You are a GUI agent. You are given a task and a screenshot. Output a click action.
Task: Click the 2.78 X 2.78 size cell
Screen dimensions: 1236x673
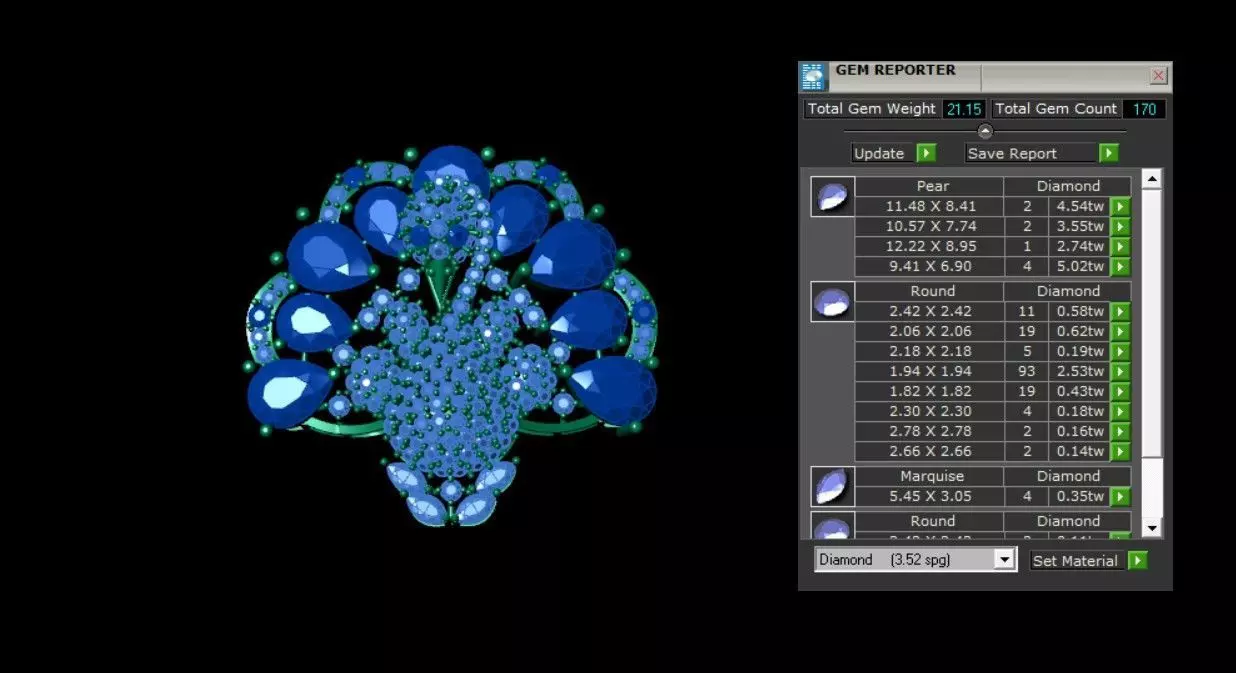pos(932,431)
